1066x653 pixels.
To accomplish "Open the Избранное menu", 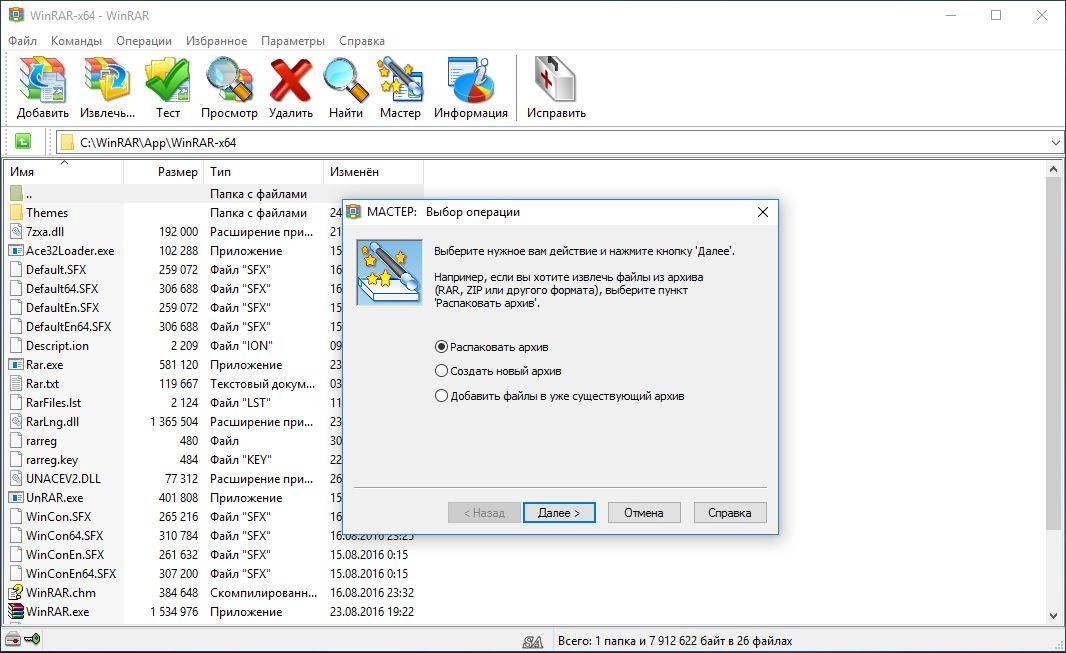I will coord(216,41).
